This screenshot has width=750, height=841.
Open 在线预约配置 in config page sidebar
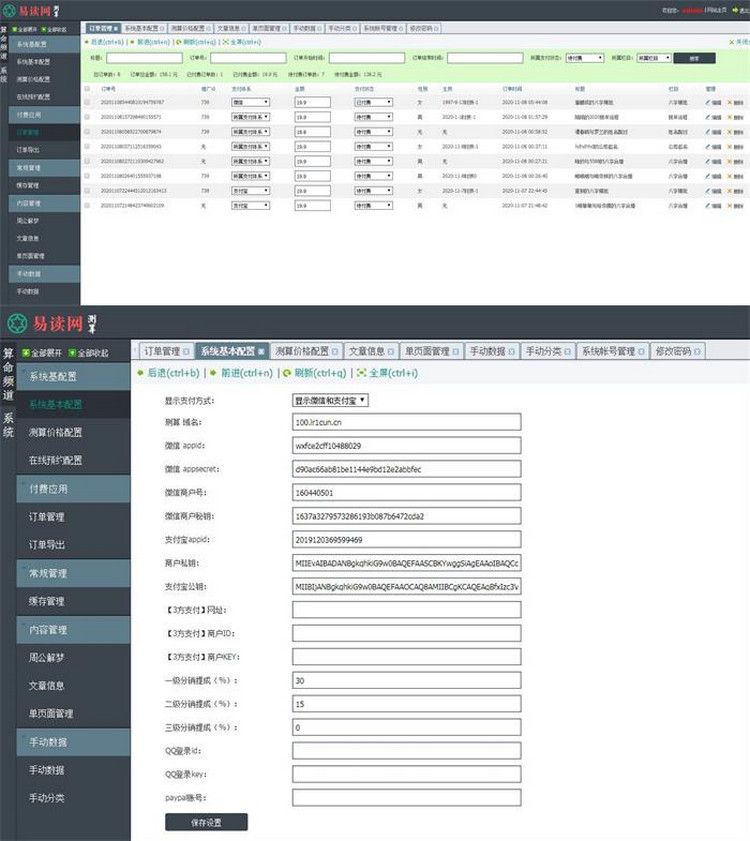coord(73,460)
